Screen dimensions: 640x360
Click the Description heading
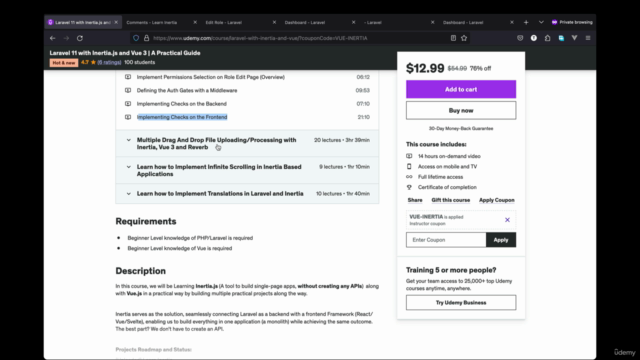pos(140,271)
